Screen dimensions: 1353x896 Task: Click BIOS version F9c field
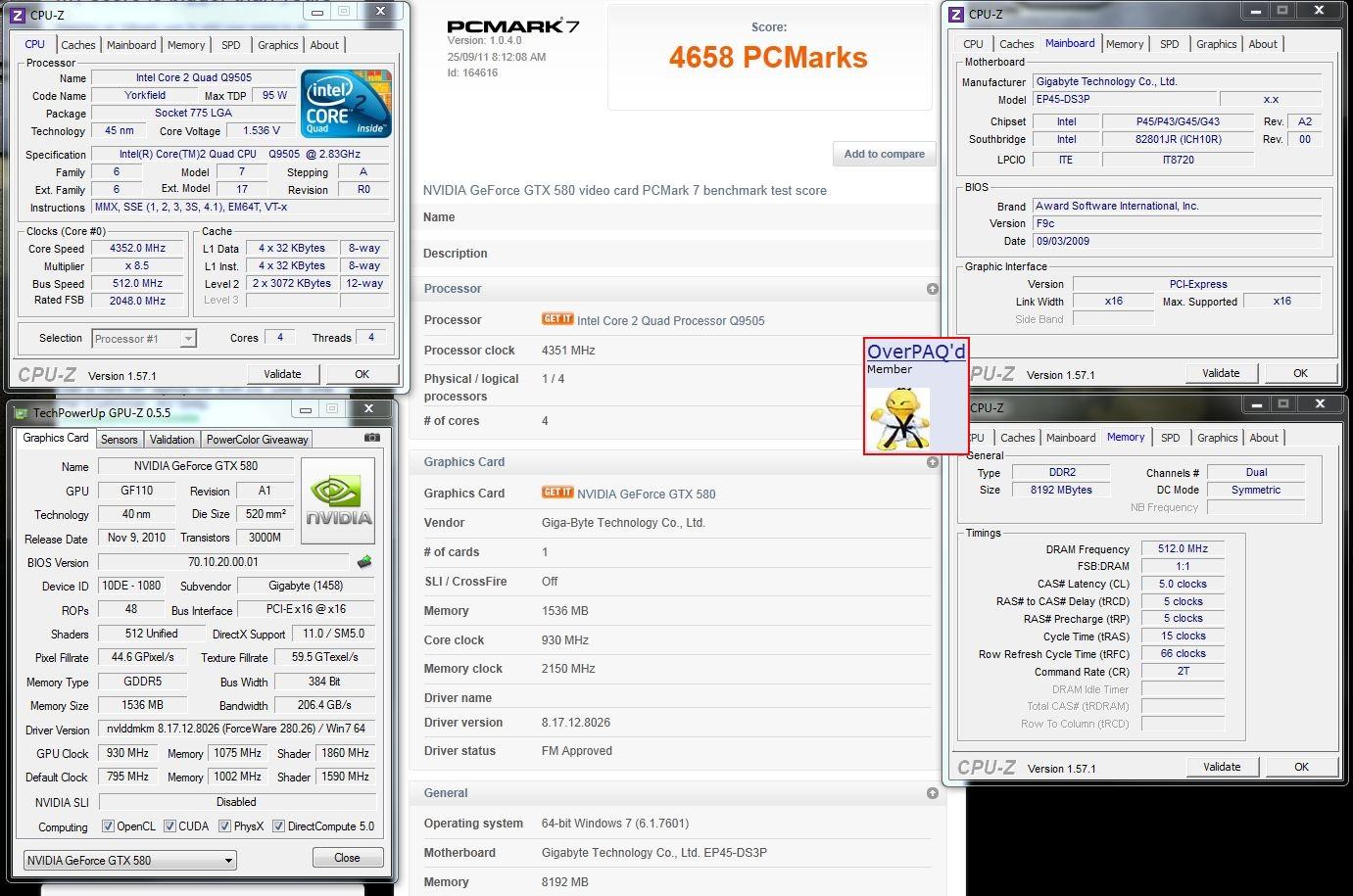pyautogui.click(x=1177, y=223)
